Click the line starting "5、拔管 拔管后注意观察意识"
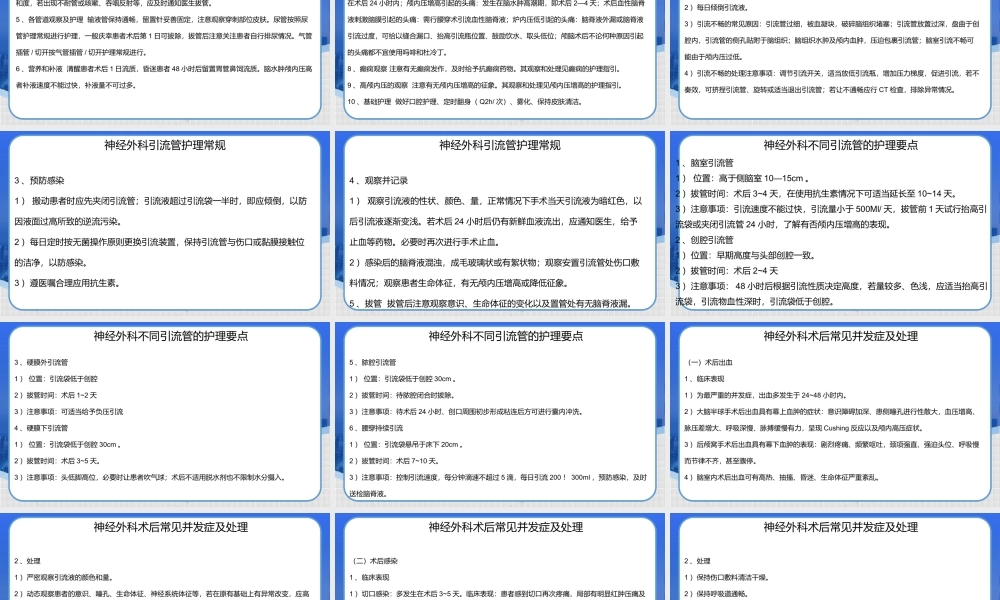The height and width of the screenshot is (600, 1000). point(491,304)
